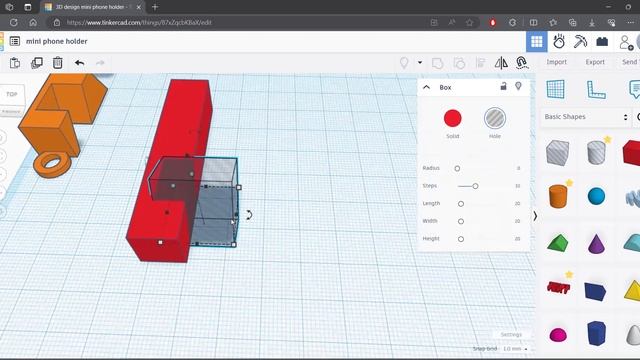Image resolution: width=640 pixels, height=360 pixels.
Task: Adjust the Height slider handle
Action: click(x=461, y=239)
